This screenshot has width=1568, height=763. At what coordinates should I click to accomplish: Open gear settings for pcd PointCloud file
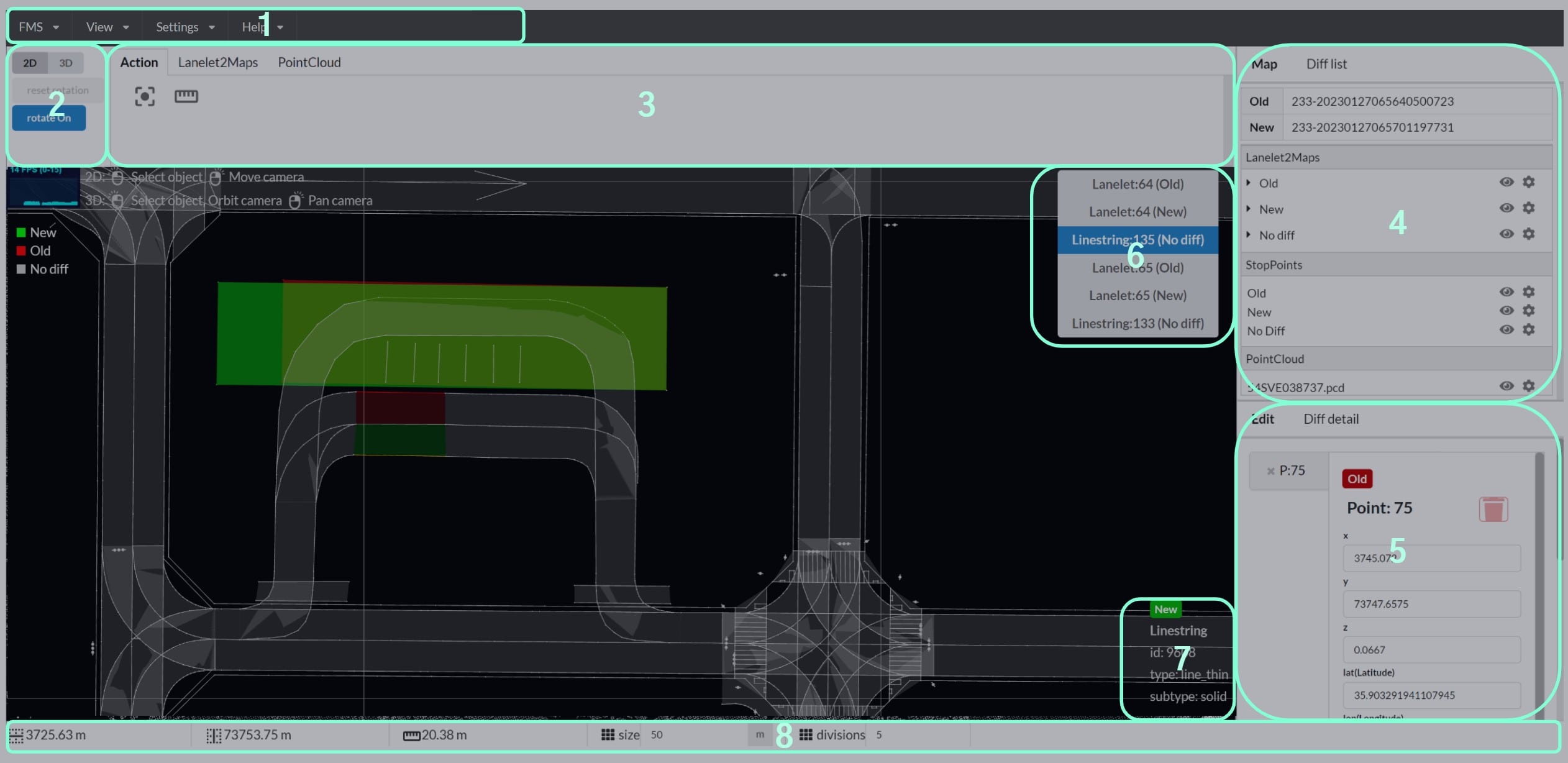(1528, 386)
